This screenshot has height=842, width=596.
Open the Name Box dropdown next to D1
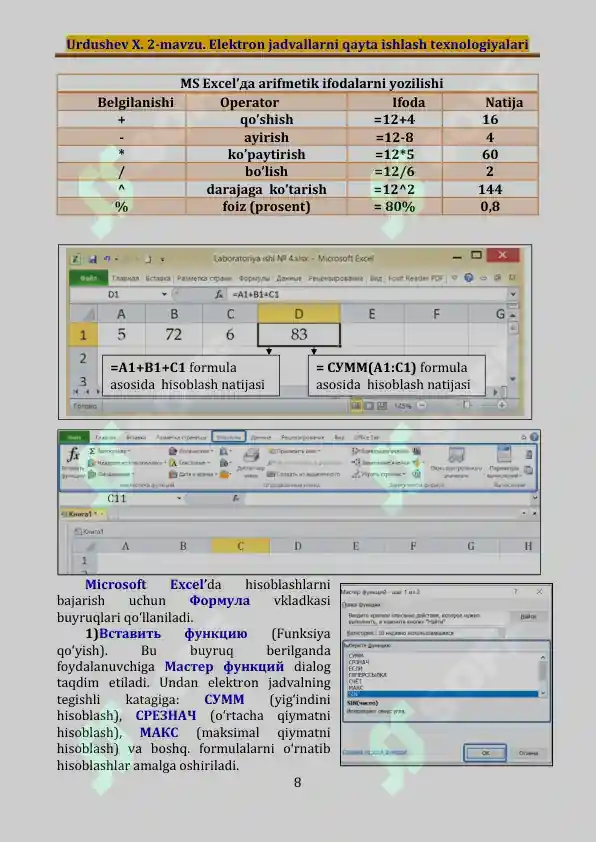tap(164, 294)
